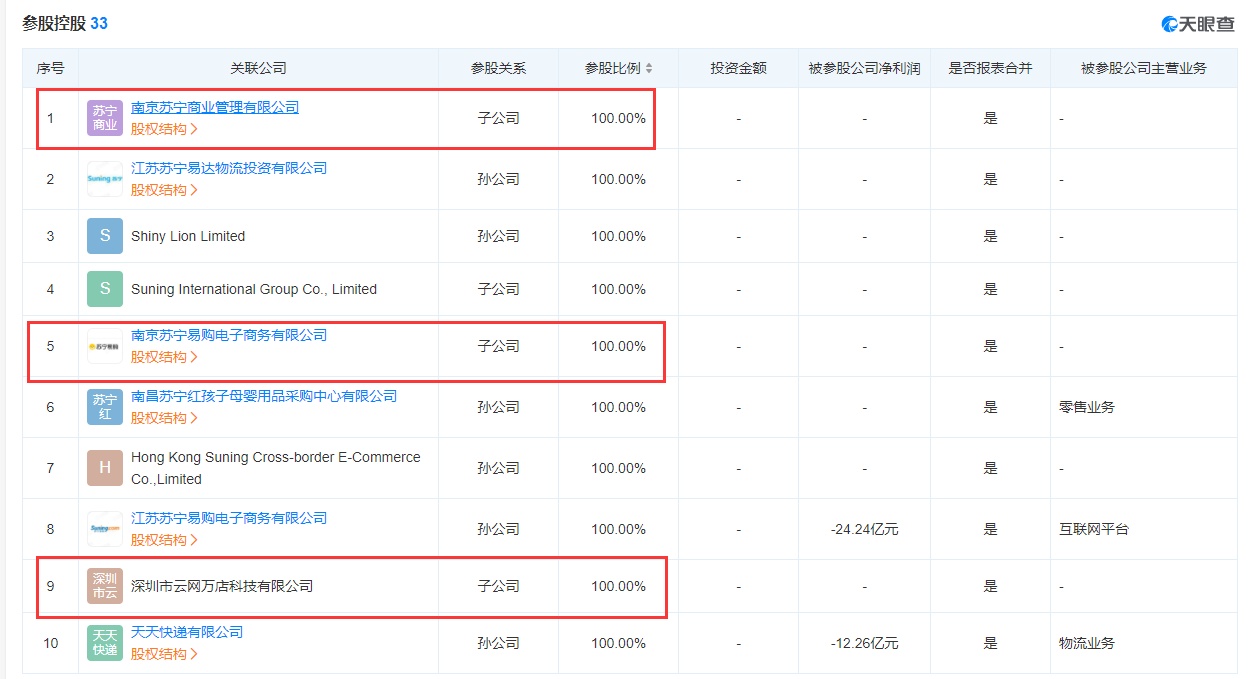Click the Suning logo for 江苏苏宁易达物流投资有限公司
The width and height of the screenshot is (1249, 679).
click(105, 179)
